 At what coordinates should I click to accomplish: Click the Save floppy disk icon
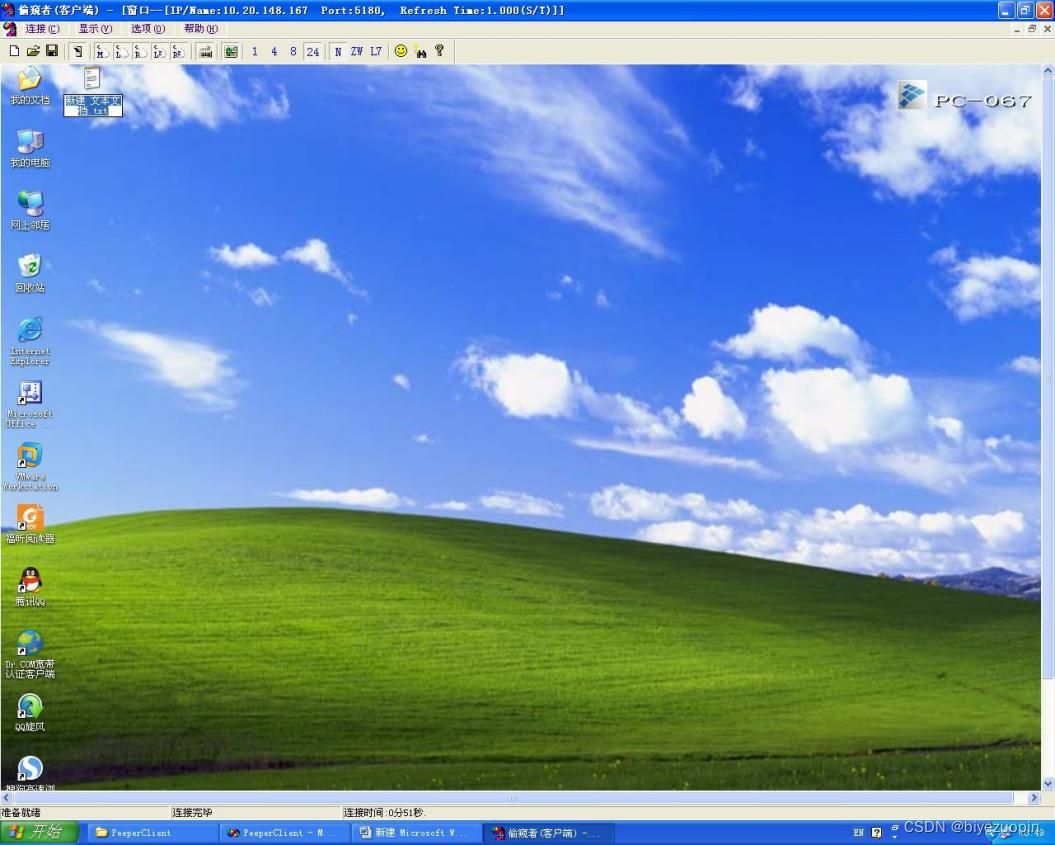[52, 51]
